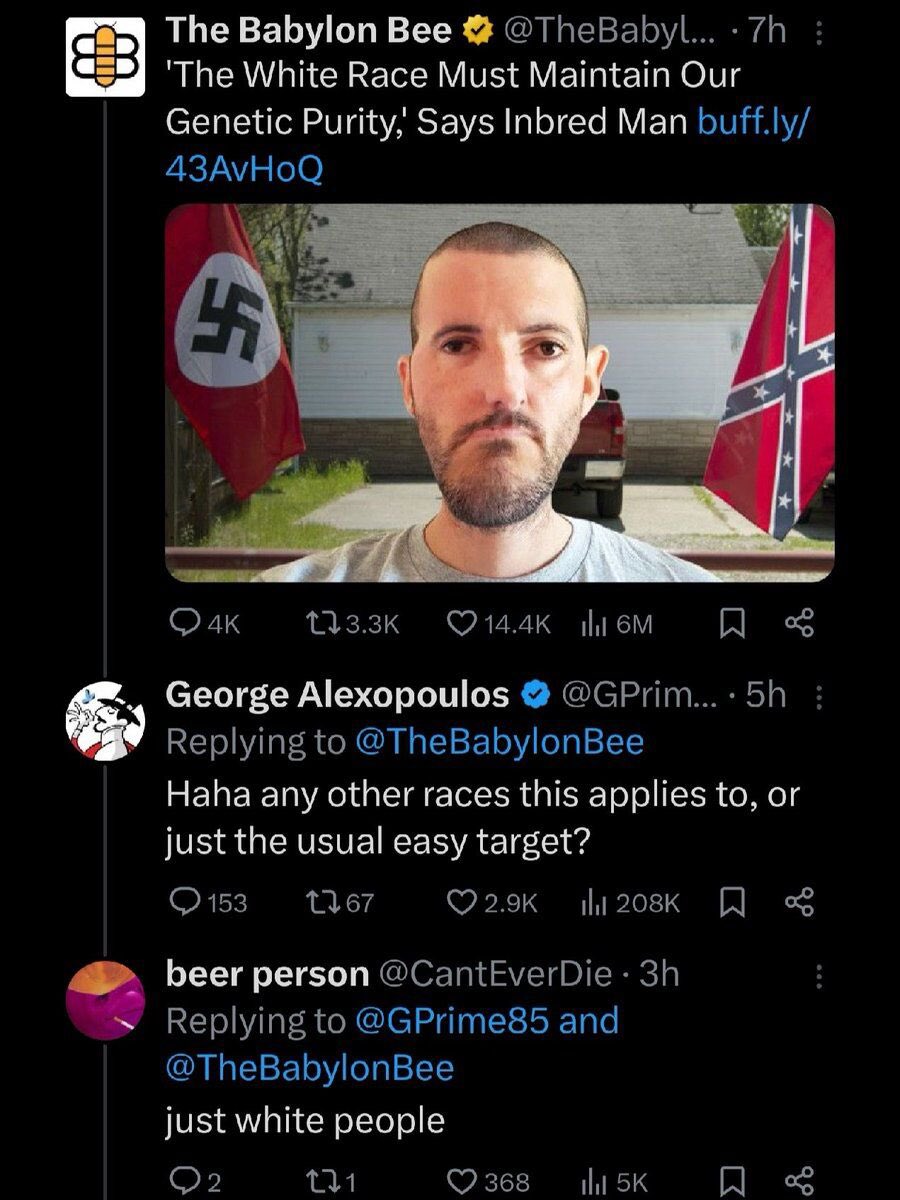900x1200 pixels.
Task: Open more options for Babylon Bee post
Action: point(820,34)
